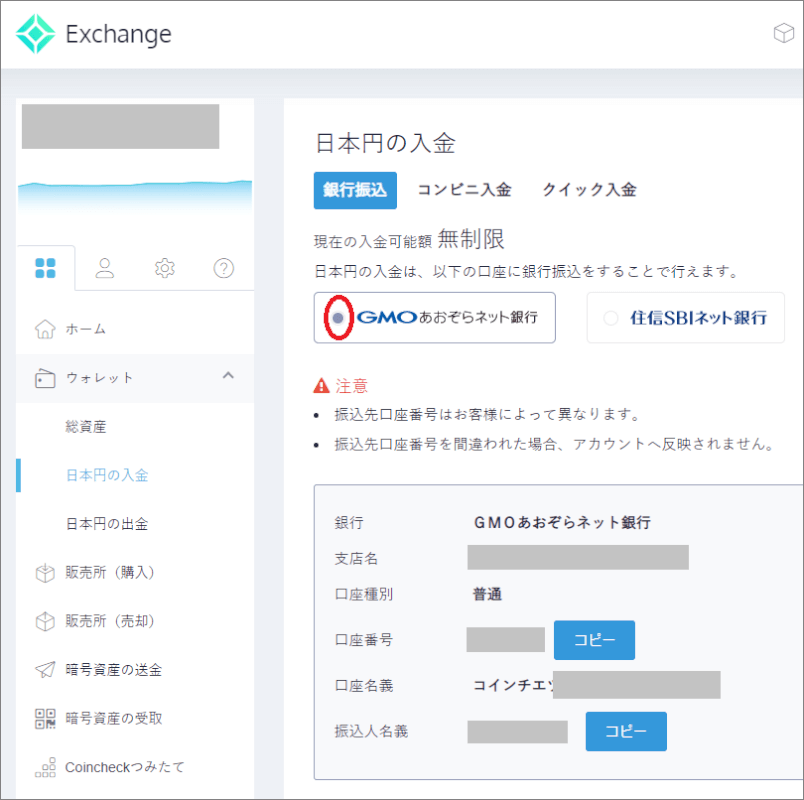Click the QR code receive icon

tap(45, 718)
